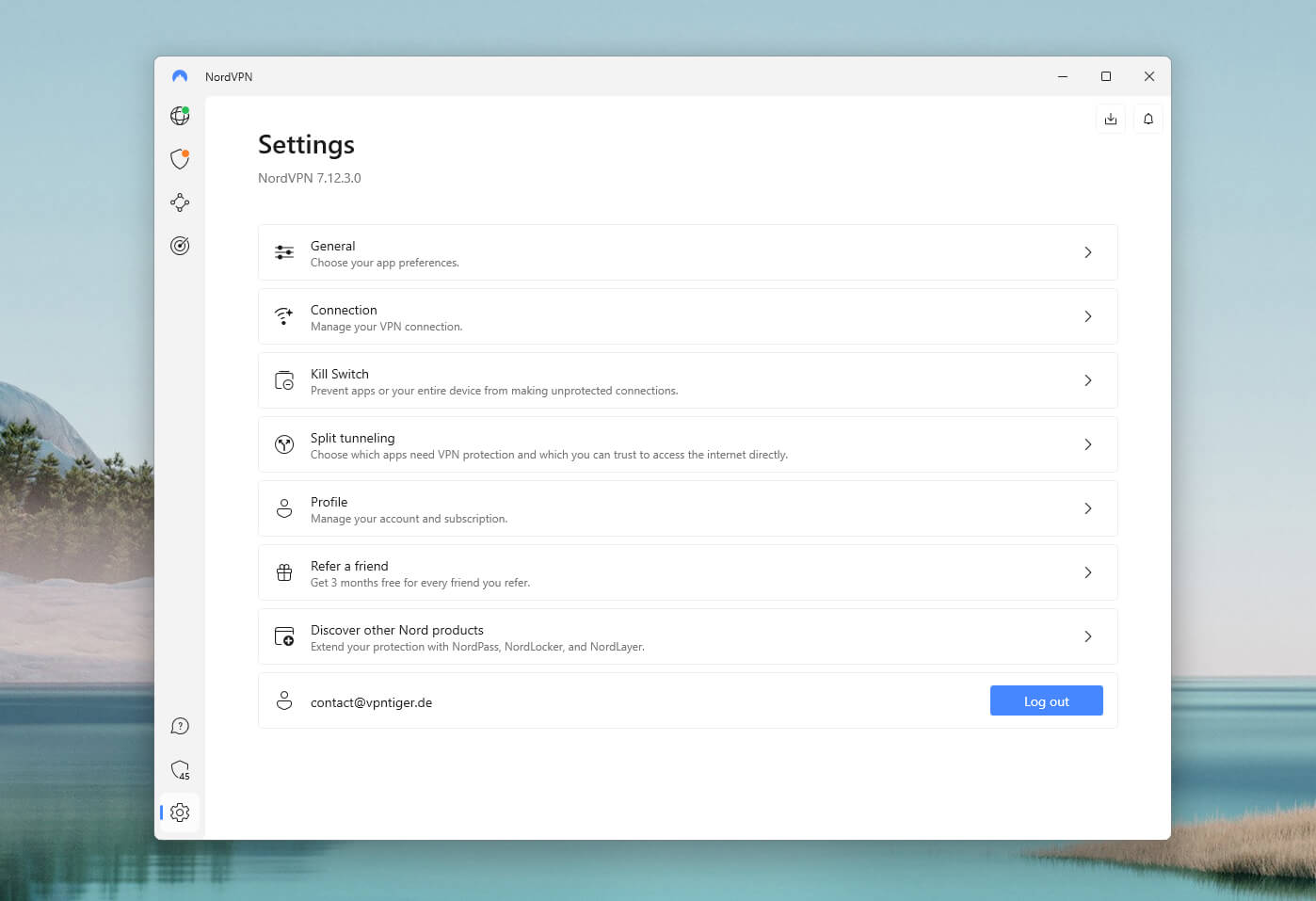Open Kill Switch settings label
1316x901 pixels.
click(x=340, y=374)
